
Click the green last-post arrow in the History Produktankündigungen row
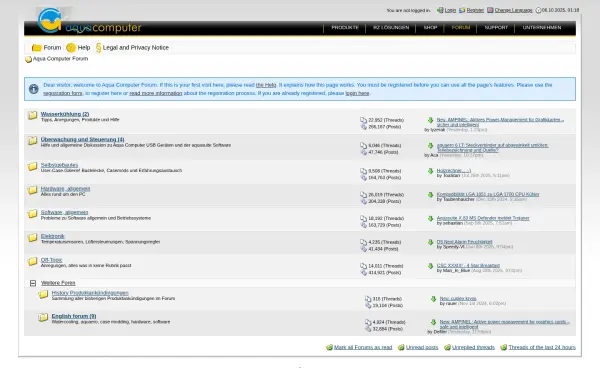click(x=434, y=299)
